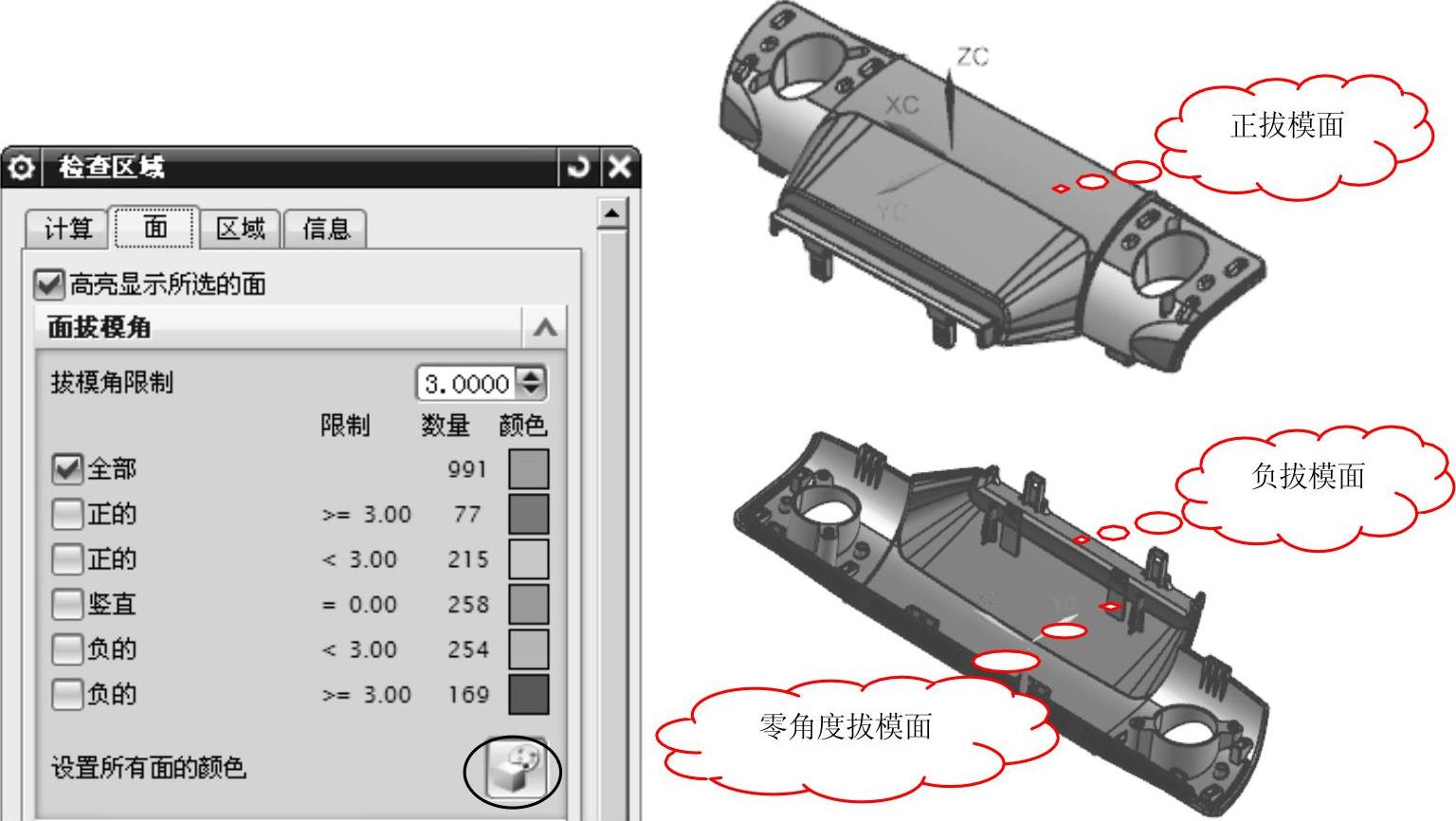Select the 面 tab

point(155,228)
